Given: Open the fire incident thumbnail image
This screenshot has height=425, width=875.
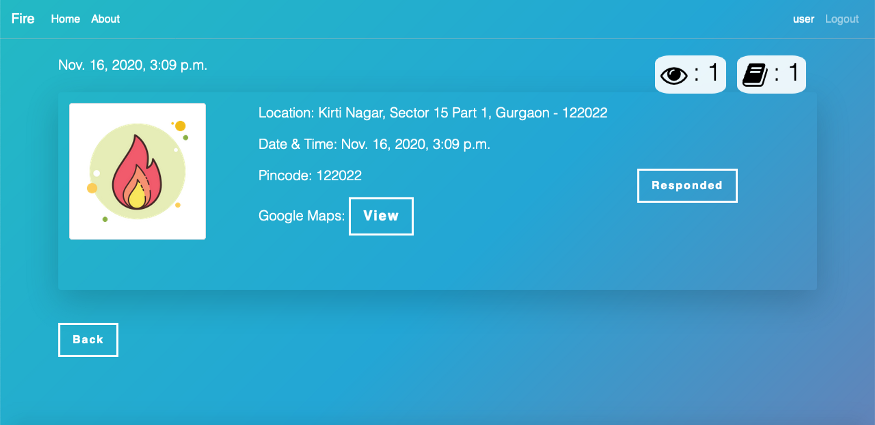Looking at the screenshot, I should coord(137,171).
